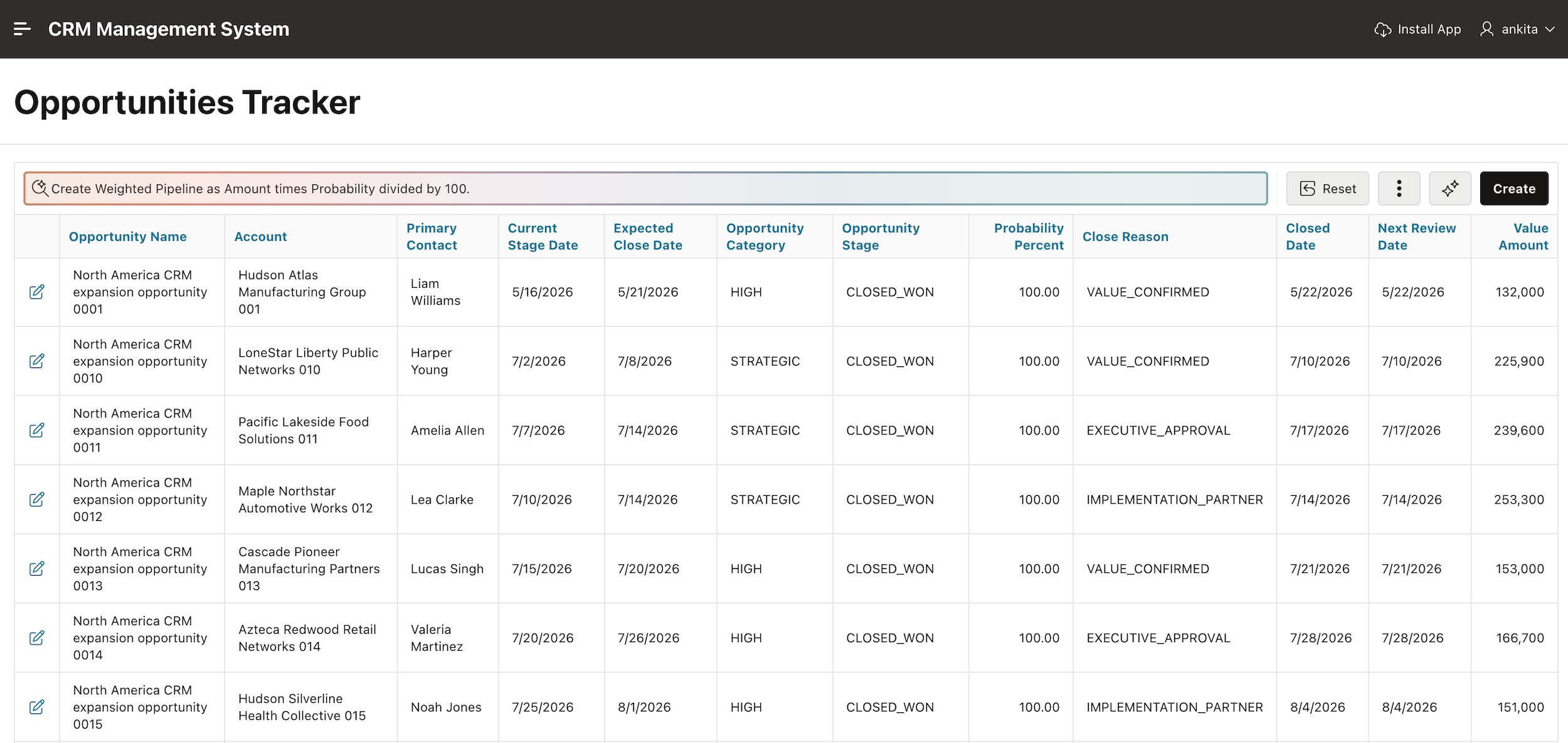Select the Hudson Atlas Manufacturing Group 001 cell
1568x743 pixels.
point(310,292)
